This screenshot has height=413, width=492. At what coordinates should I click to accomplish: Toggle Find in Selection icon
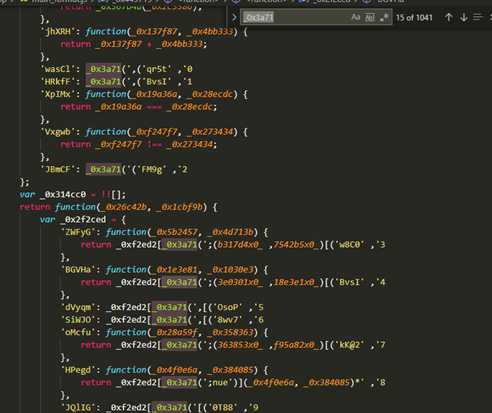[478, 17]
